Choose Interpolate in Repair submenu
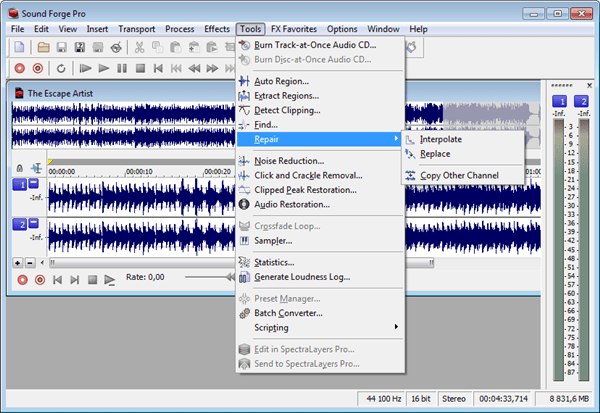600x413 pixels. [441, 139]
